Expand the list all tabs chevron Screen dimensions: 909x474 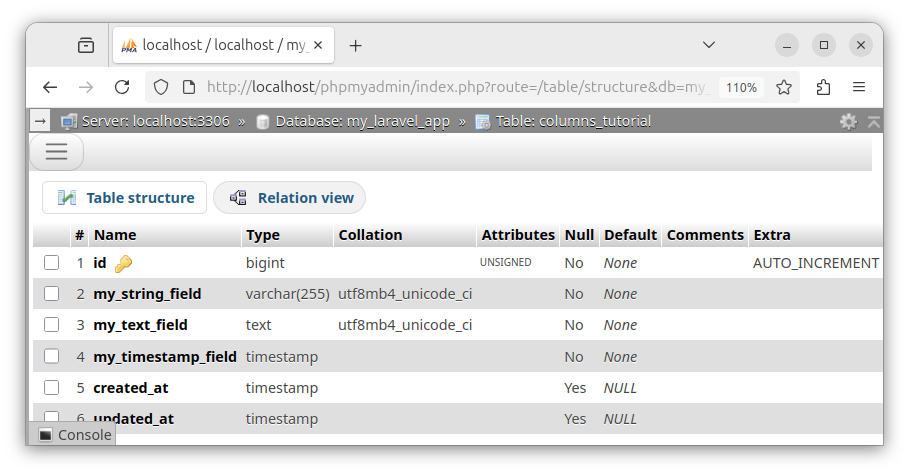click(x=708, y=45)
